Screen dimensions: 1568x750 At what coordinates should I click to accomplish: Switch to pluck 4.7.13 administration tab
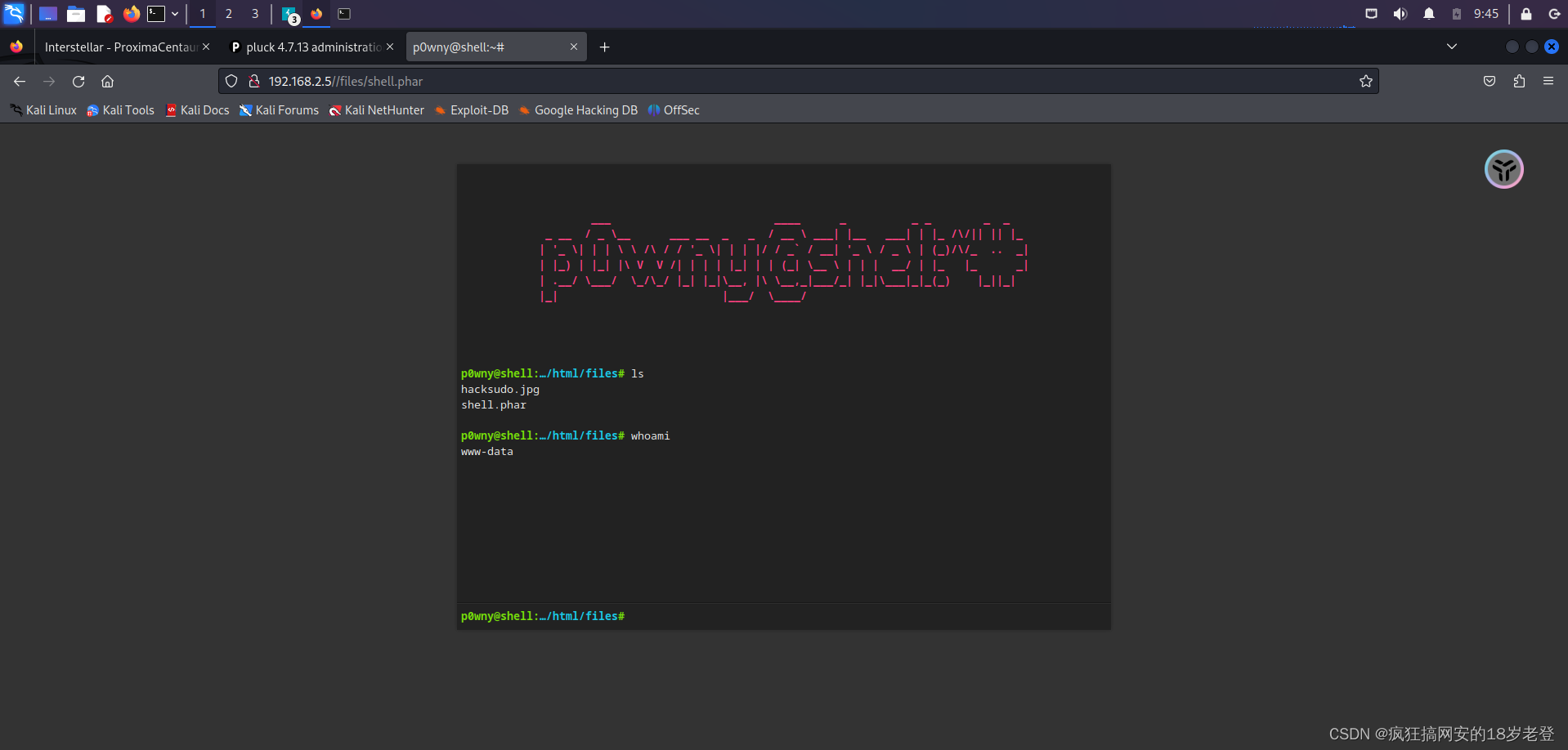click(x=313, y=47)
